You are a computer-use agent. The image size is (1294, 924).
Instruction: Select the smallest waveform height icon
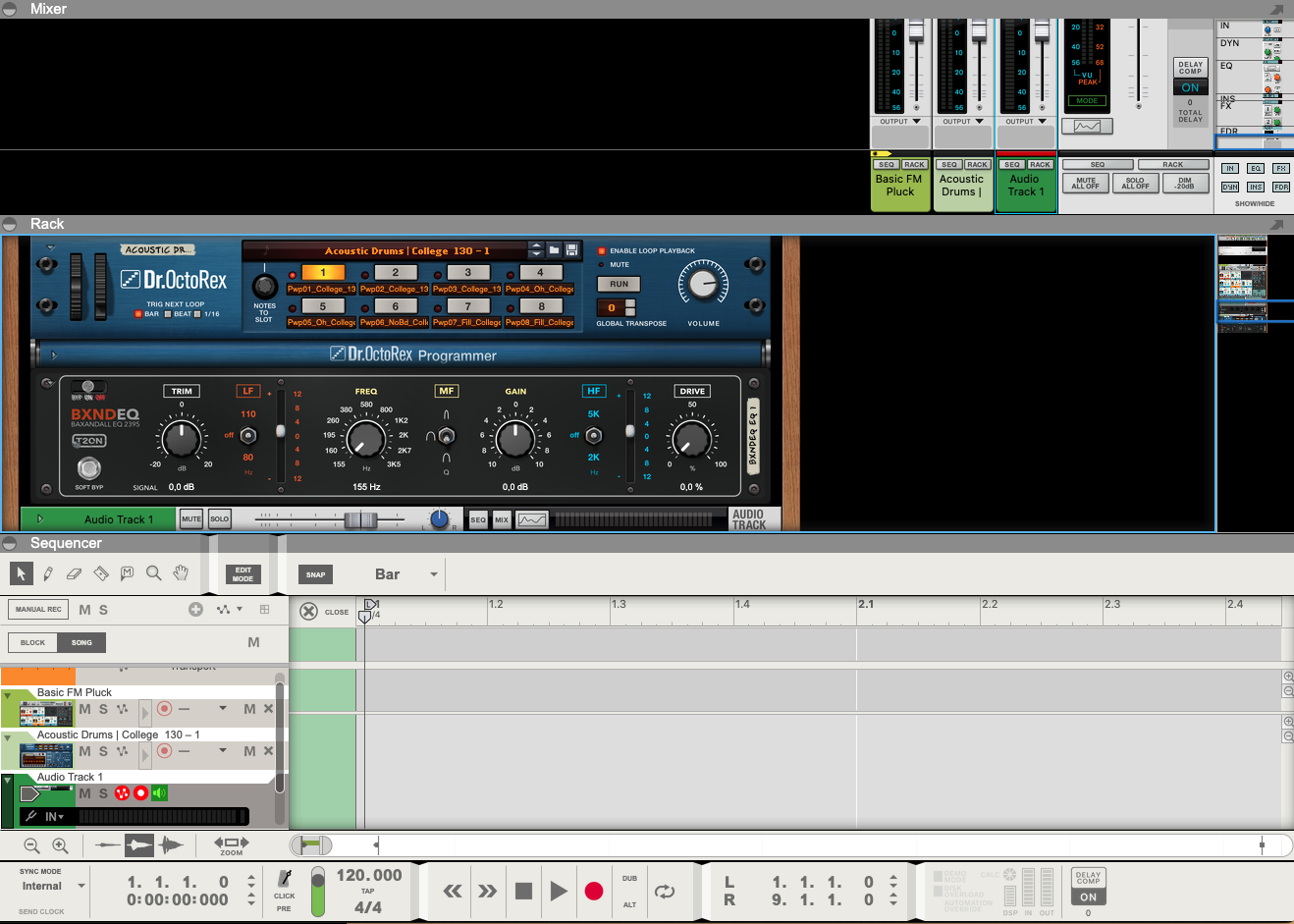[x=108, y=844]
